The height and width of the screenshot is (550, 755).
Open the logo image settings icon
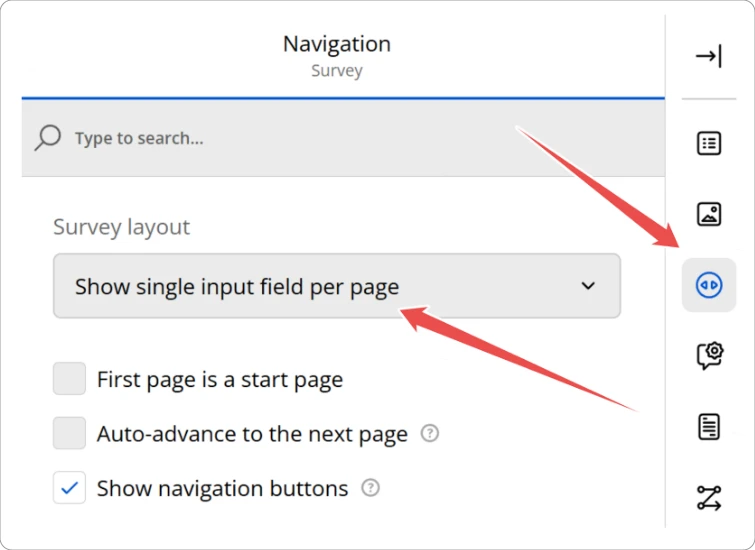tap(708, 213)
